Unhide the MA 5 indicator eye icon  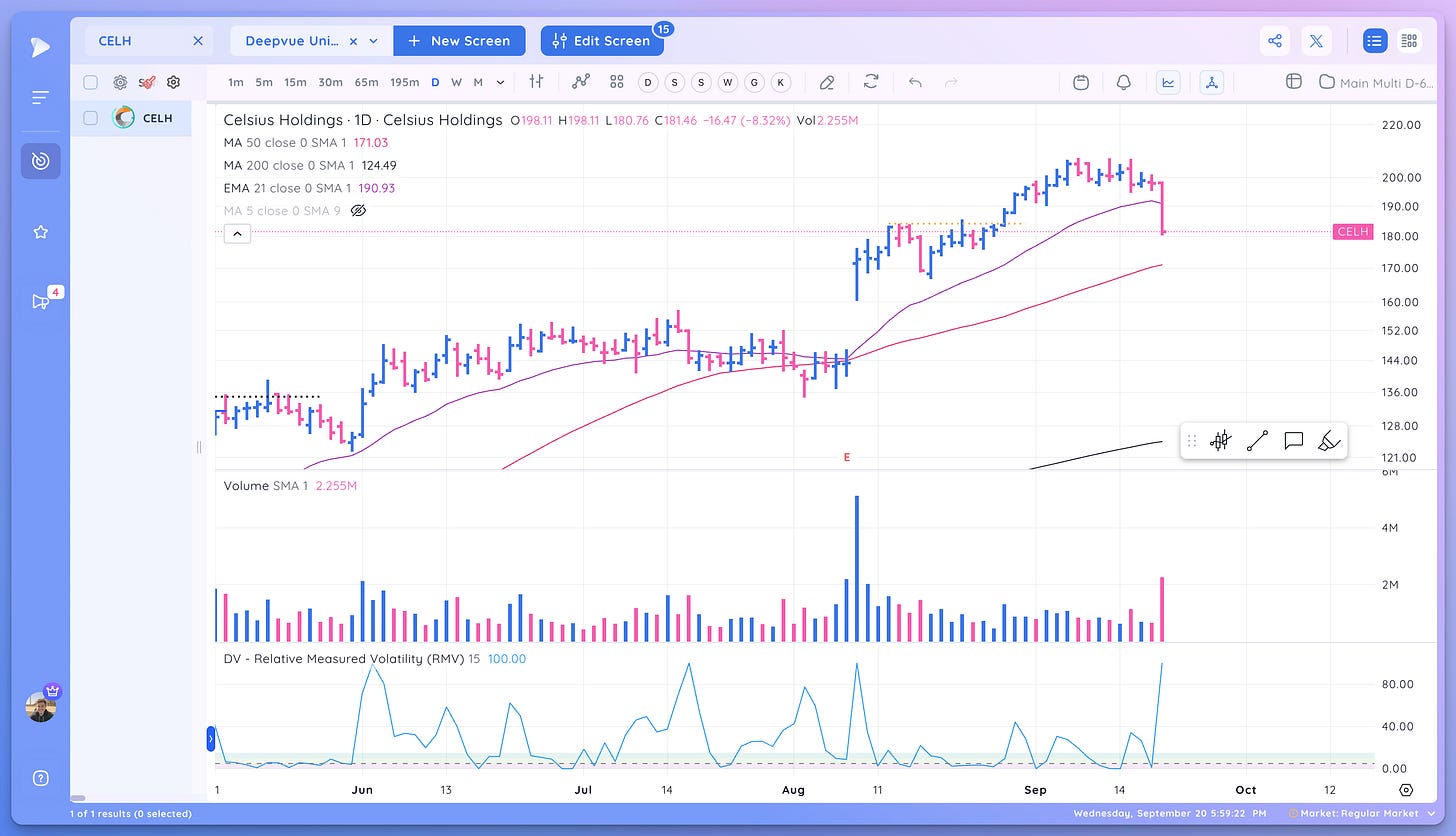pyautogui.click(x=359, y=211)
